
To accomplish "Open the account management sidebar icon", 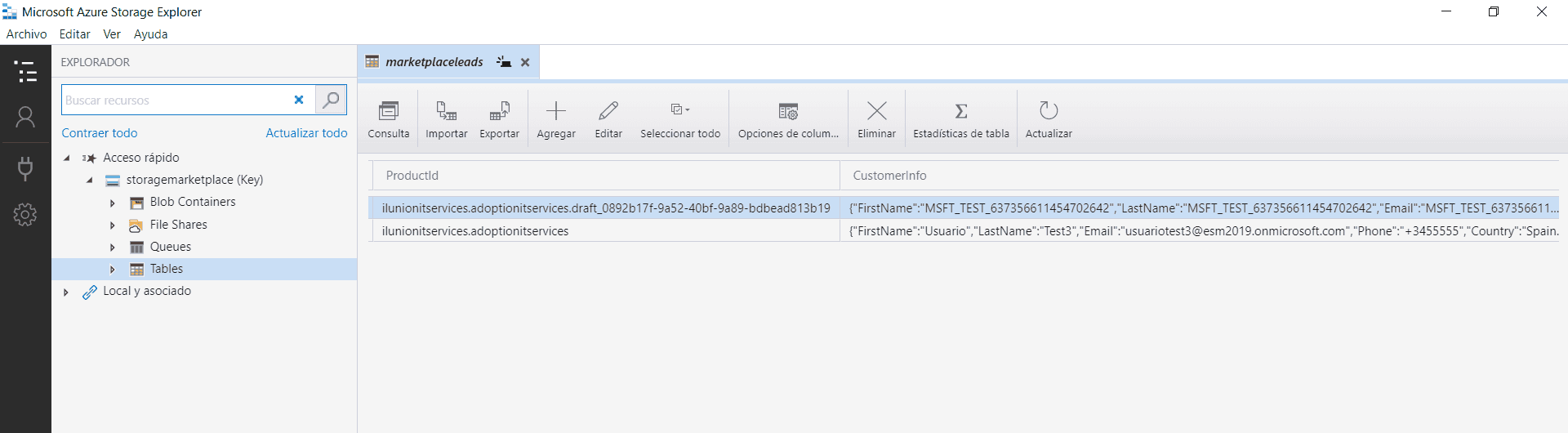I will (x=25, y=118).
